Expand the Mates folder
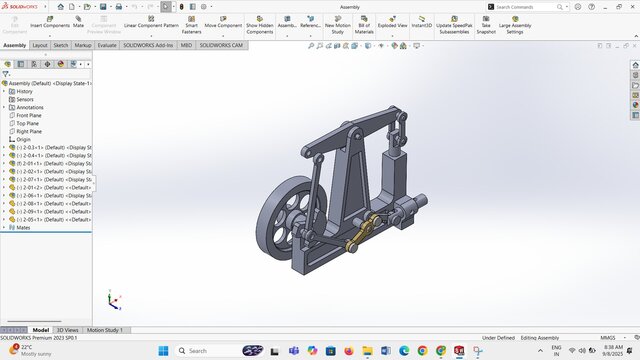 click(x=4, y=227)
